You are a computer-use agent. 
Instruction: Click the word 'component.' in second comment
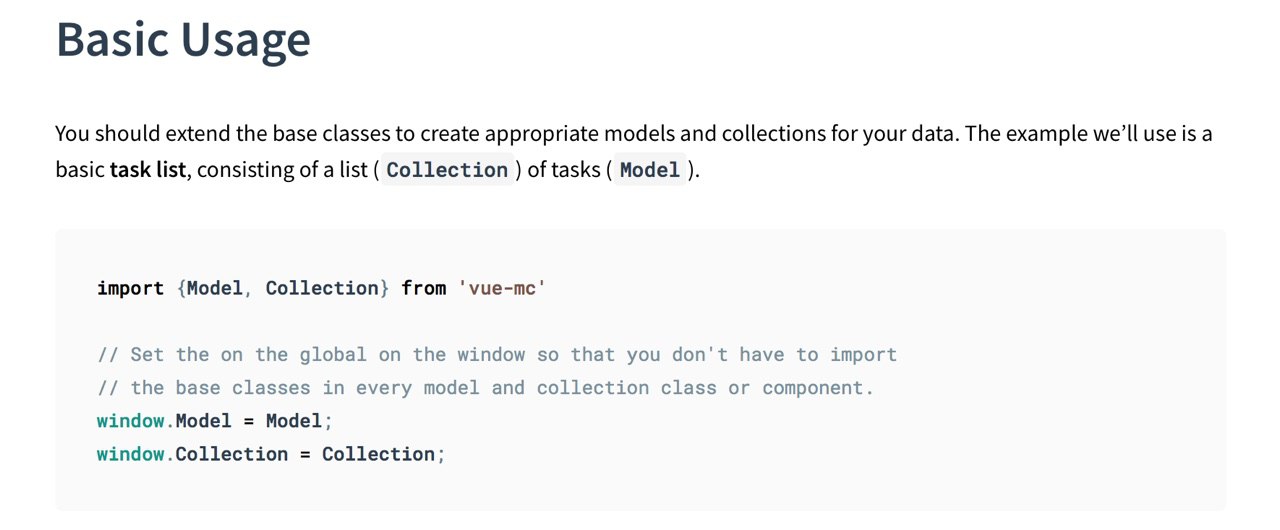tap(818, 387)
